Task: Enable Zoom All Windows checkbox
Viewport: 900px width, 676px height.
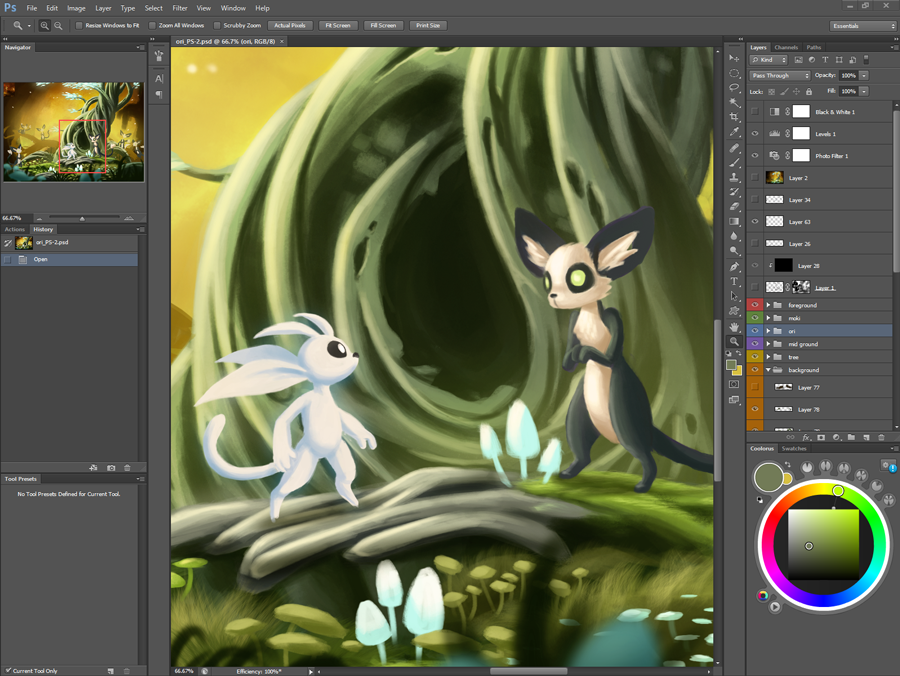Action: tap(152, 26)
